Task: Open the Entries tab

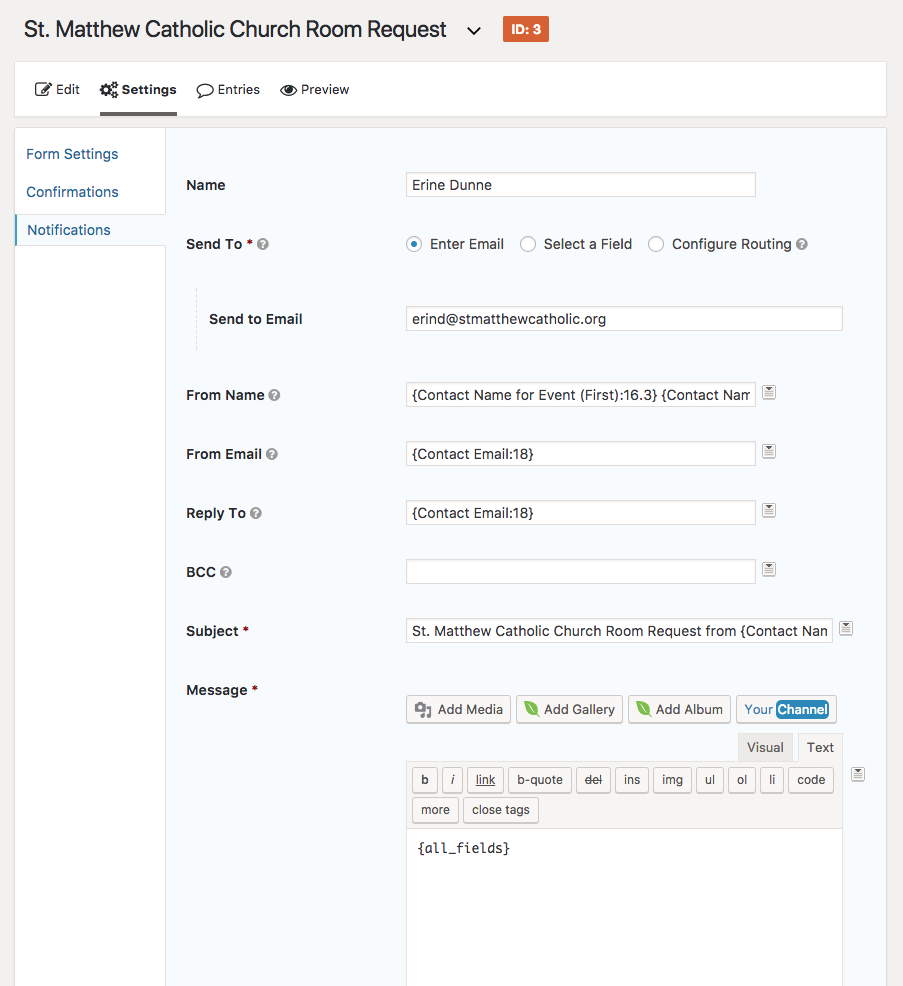Action: pos(228,90)
